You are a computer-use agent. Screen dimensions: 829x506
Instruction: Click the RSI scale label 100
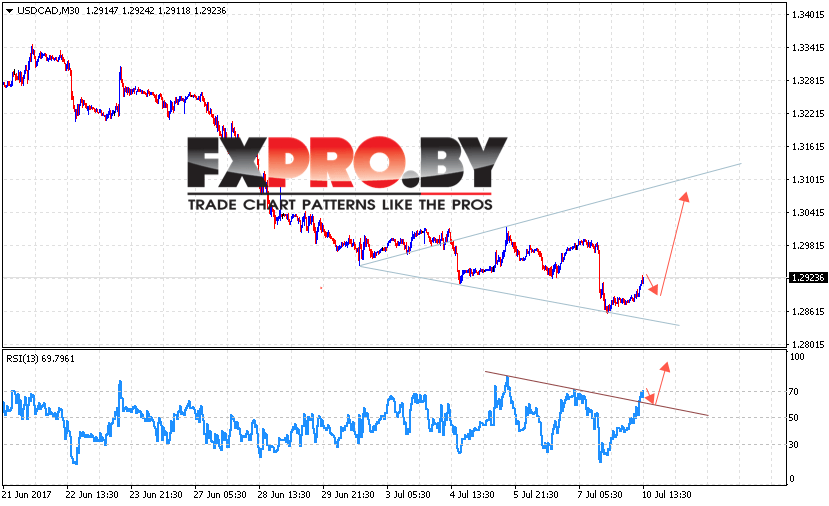pyautogui.click(x=797, y=357)
